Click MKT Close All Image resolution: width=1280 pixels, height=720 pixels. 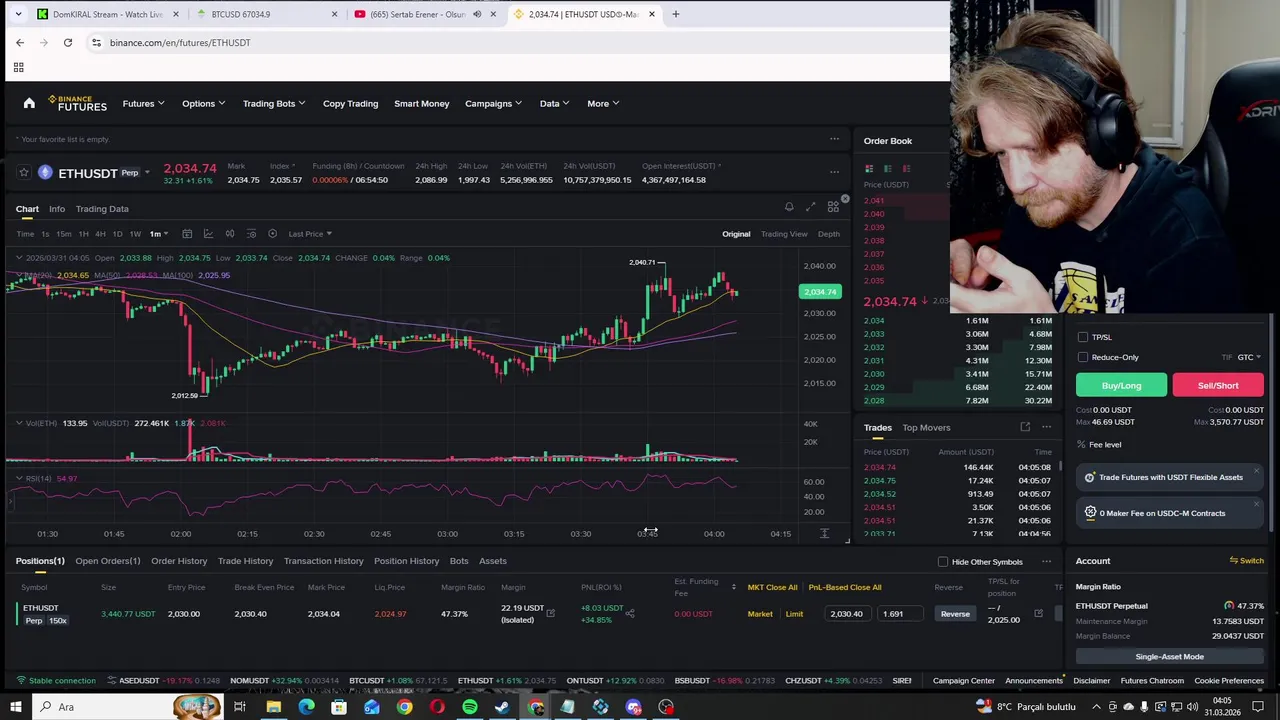pyautogui.click(x=772, y=588)
